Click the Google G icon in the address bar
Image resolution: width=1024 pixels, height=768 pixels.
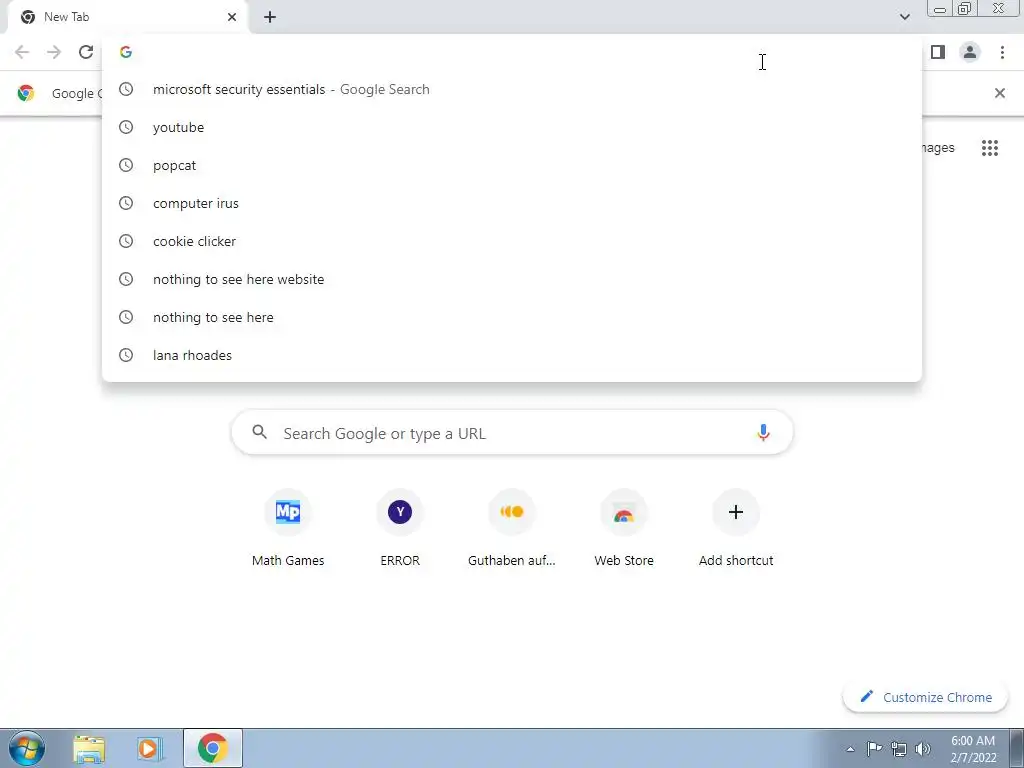[x=126, y=52]
